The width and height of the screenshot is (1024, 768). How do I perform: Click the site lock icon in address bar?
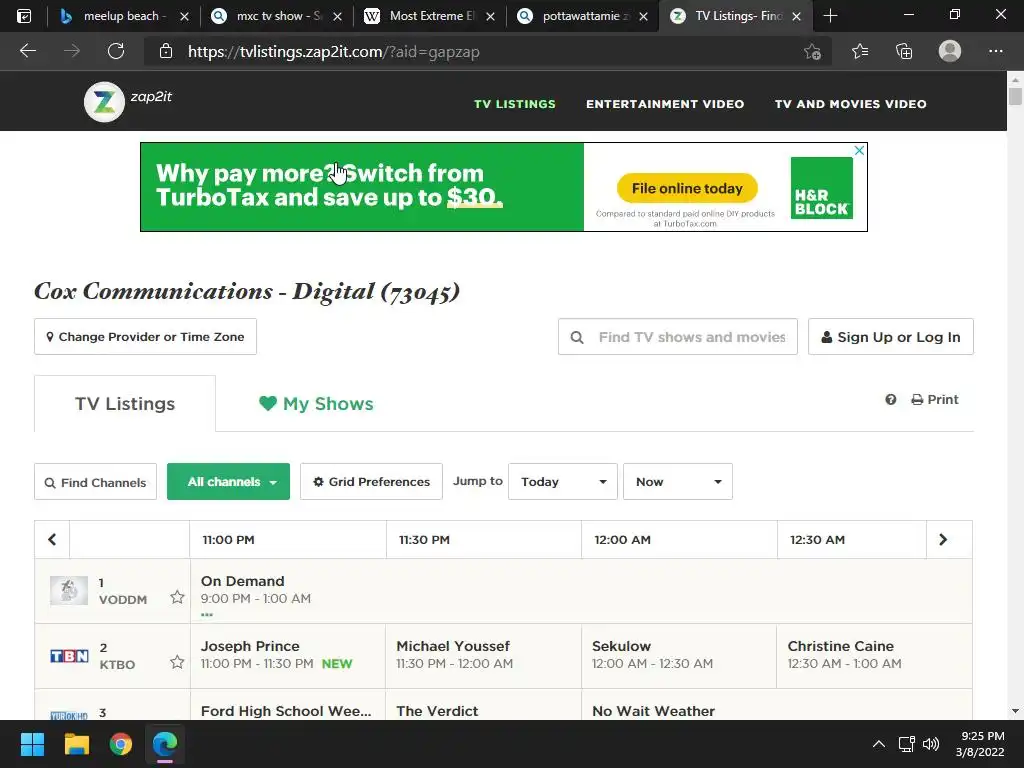tap(166, 51)
